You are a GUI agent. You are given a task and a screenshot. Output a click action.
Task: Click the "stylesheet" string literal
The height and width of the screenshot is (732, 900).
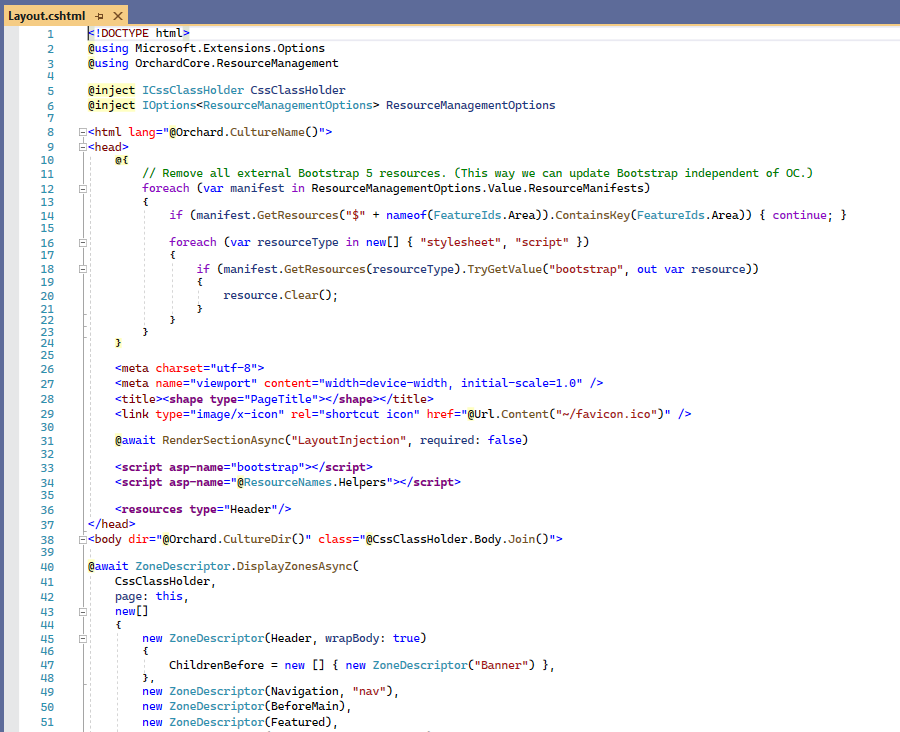pyautogui.click(x=460, y=242)
